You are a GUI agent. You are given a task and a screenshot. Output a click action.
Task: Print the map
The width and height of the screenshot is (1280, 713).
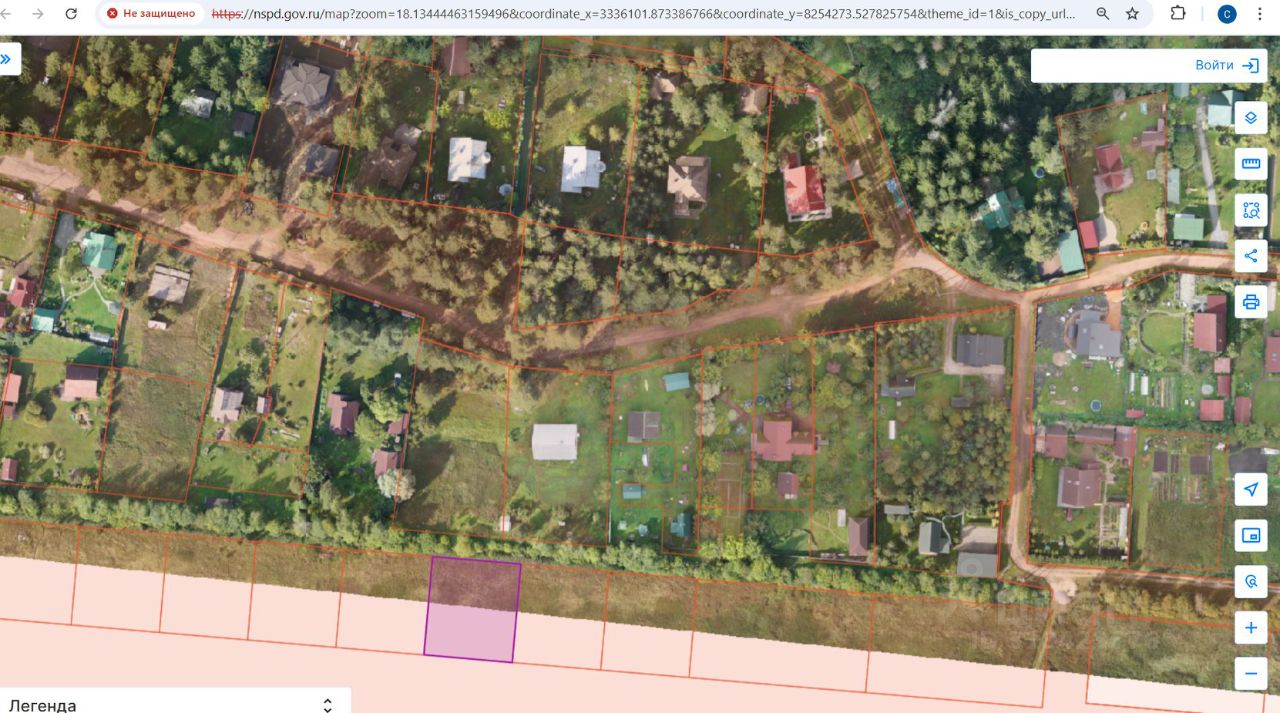tap(1251, 301)
